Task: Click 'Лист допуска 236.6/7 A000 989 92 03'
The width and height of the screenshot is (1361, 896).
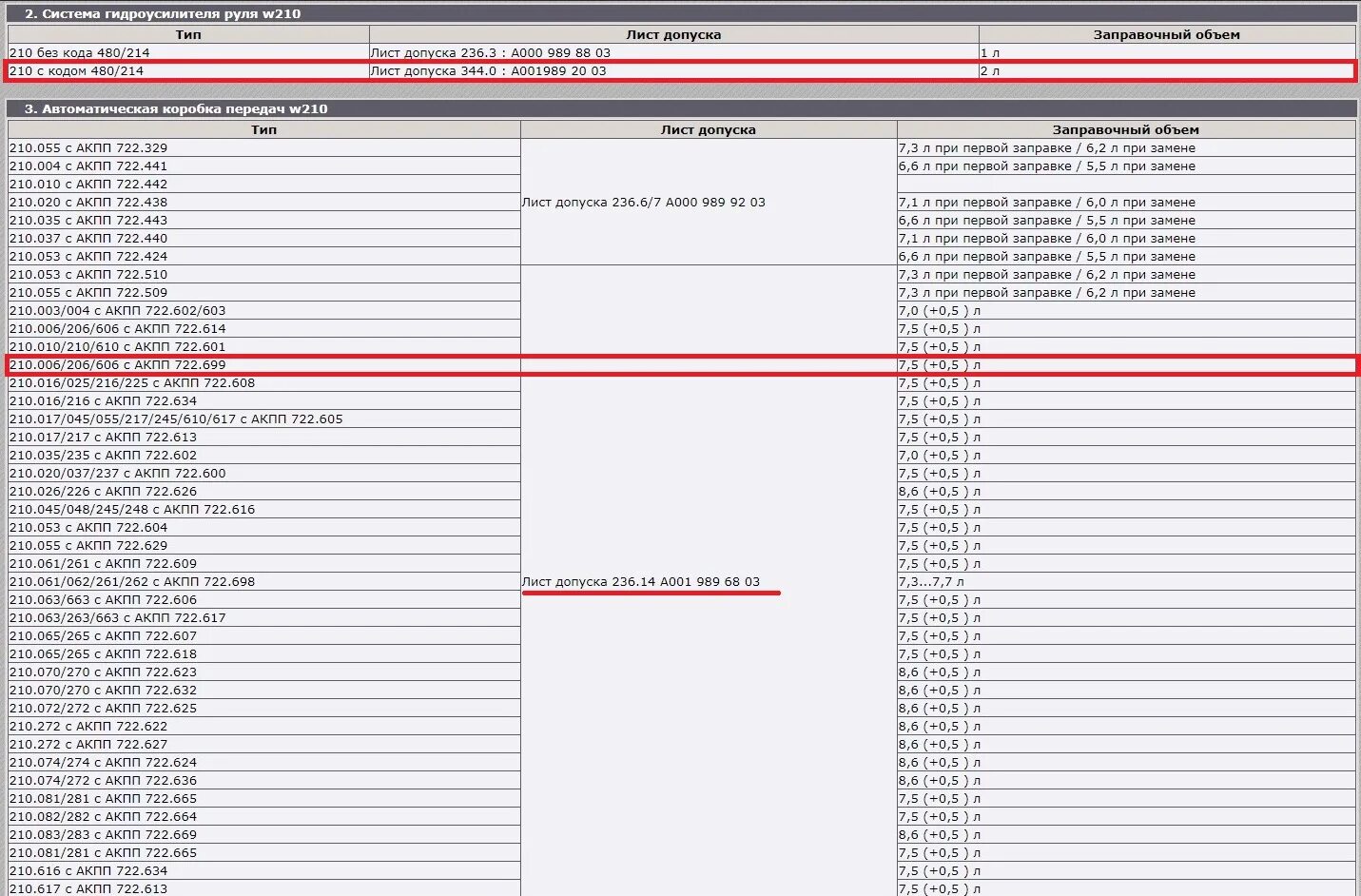Action: coord(644,202)
